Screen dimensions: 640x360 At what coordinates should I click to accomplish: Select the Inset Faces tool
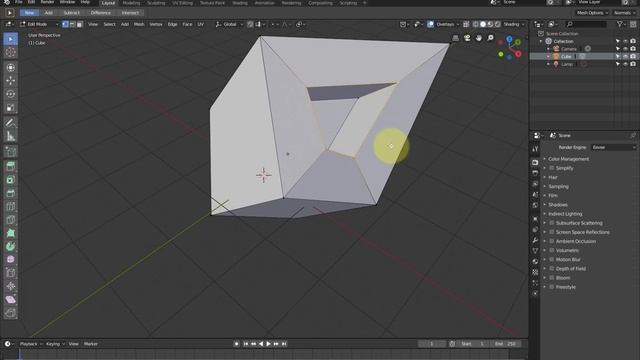point(11,180)
